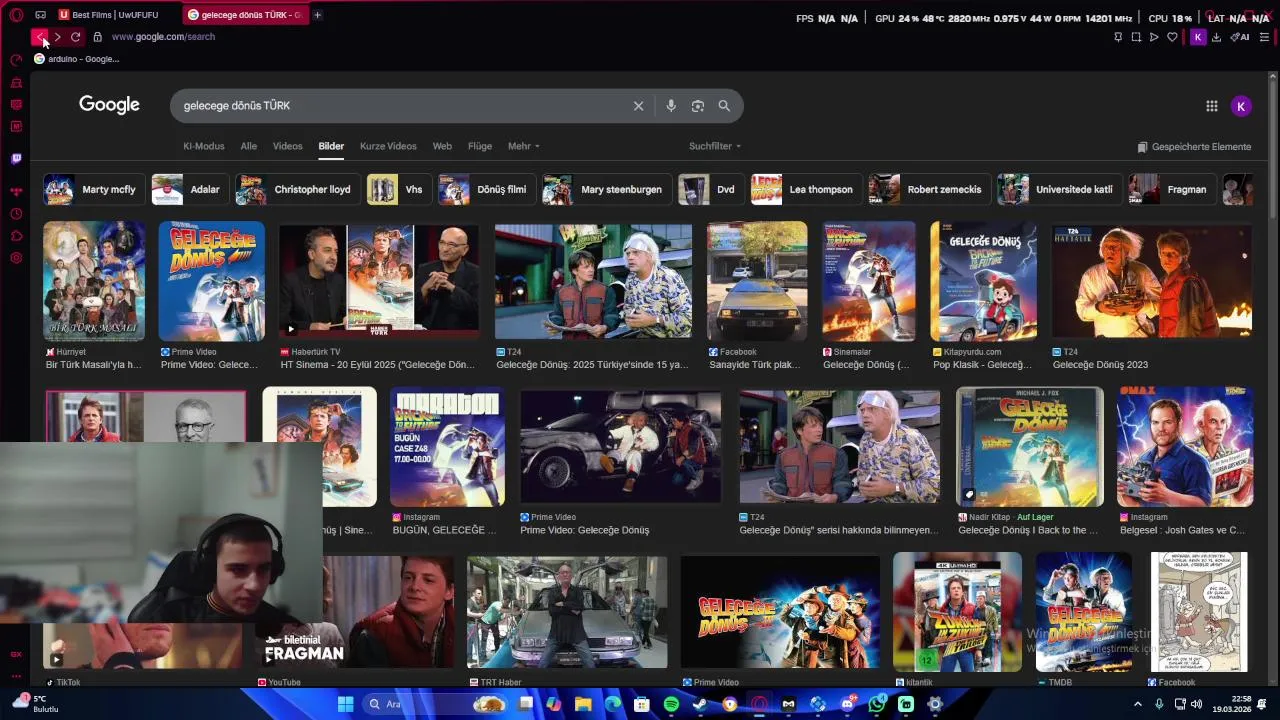
Task: Open Twitch icon in Opera sidebar
Action: 16,159
